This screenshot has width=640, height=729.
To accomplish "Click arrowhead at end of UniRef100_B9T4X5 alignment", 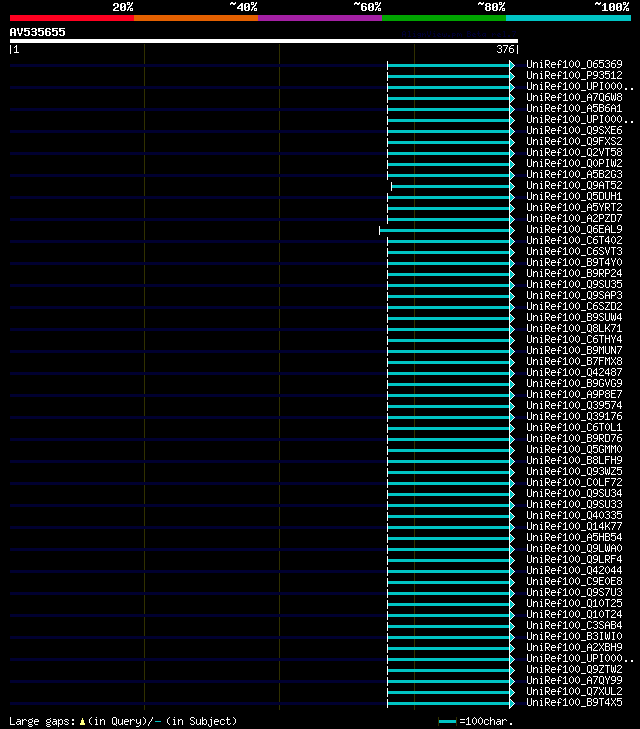I will pyautogui.click(x=512, y=703).
